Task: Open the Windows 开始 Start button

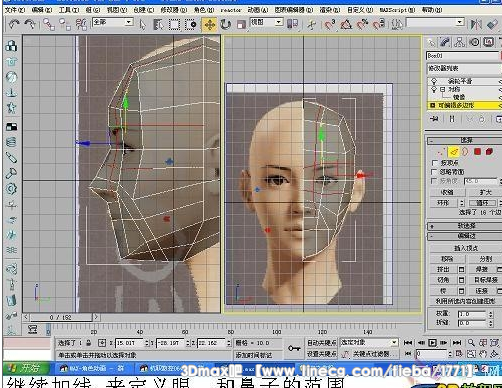Action: click(26, 369)
